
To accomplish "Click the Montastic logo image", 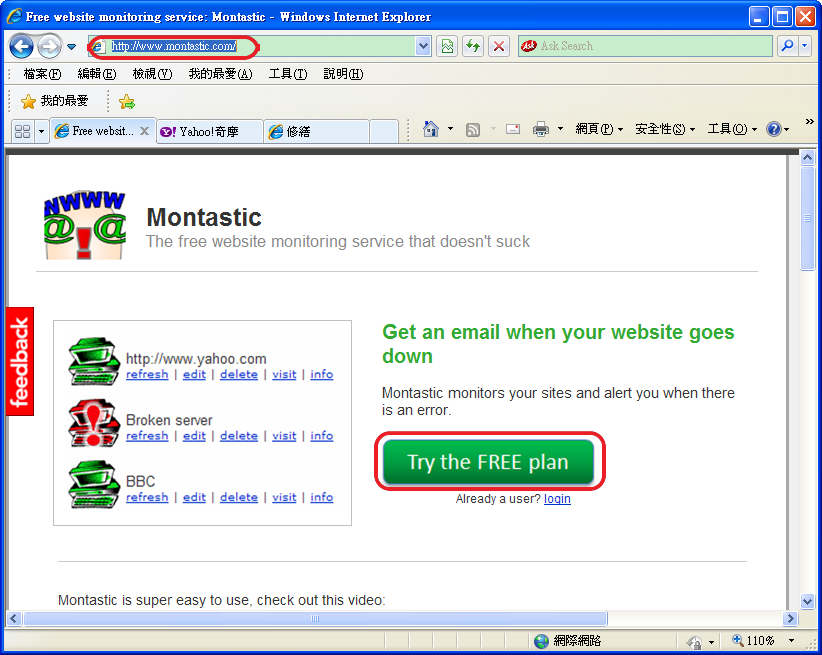I will (x=84, y=224).
